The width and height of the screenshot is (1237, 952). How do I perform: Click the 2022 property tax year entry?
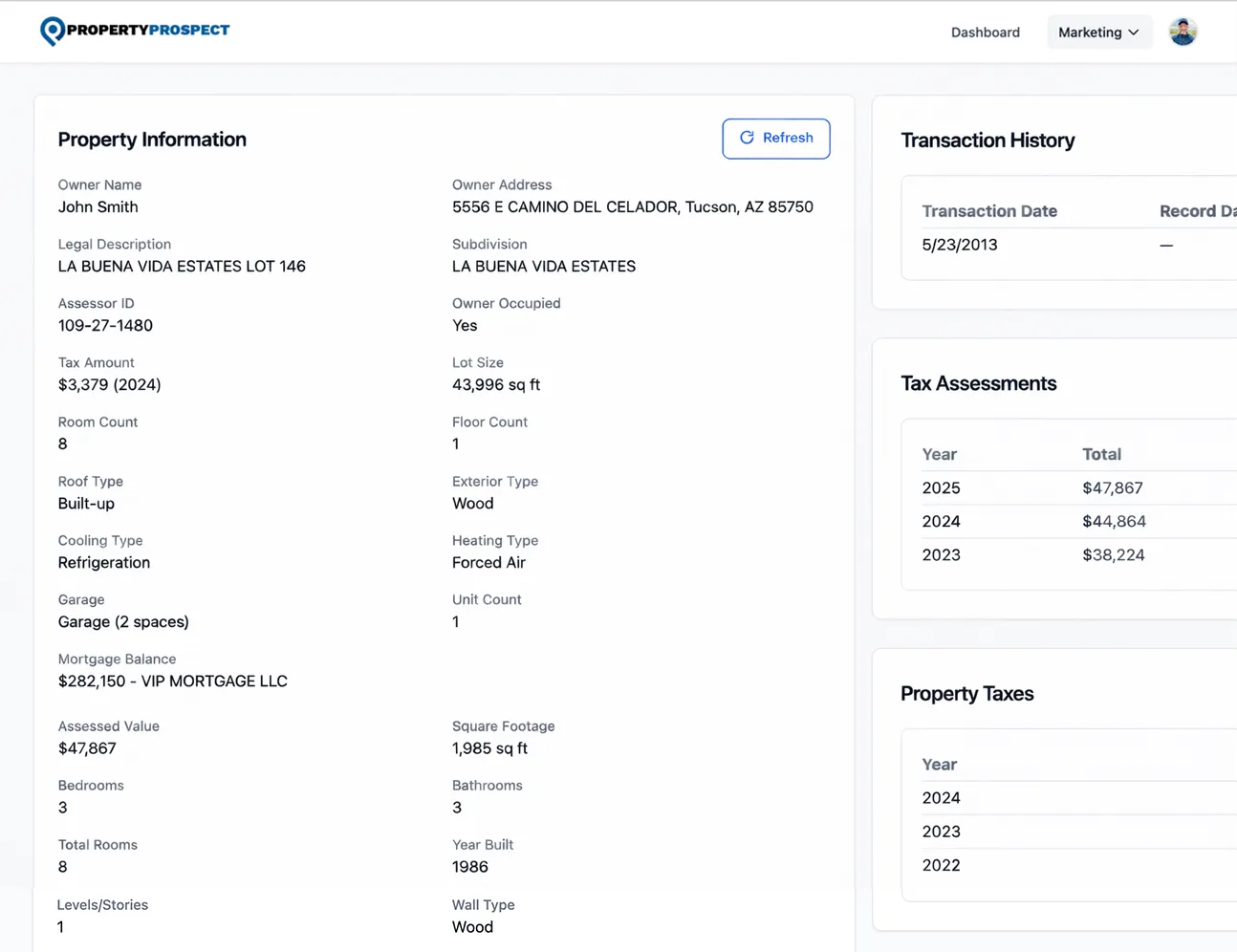[941, 865]
